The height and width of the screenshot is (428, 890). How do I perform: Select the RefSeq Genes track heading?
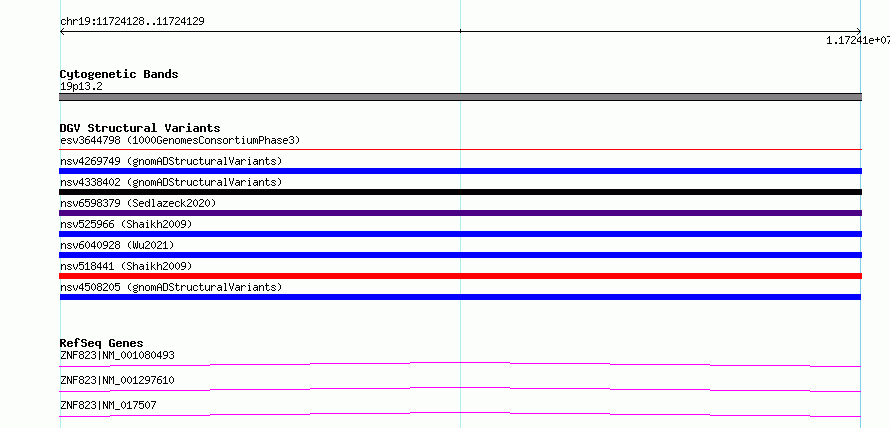click(x=101, y=343)
